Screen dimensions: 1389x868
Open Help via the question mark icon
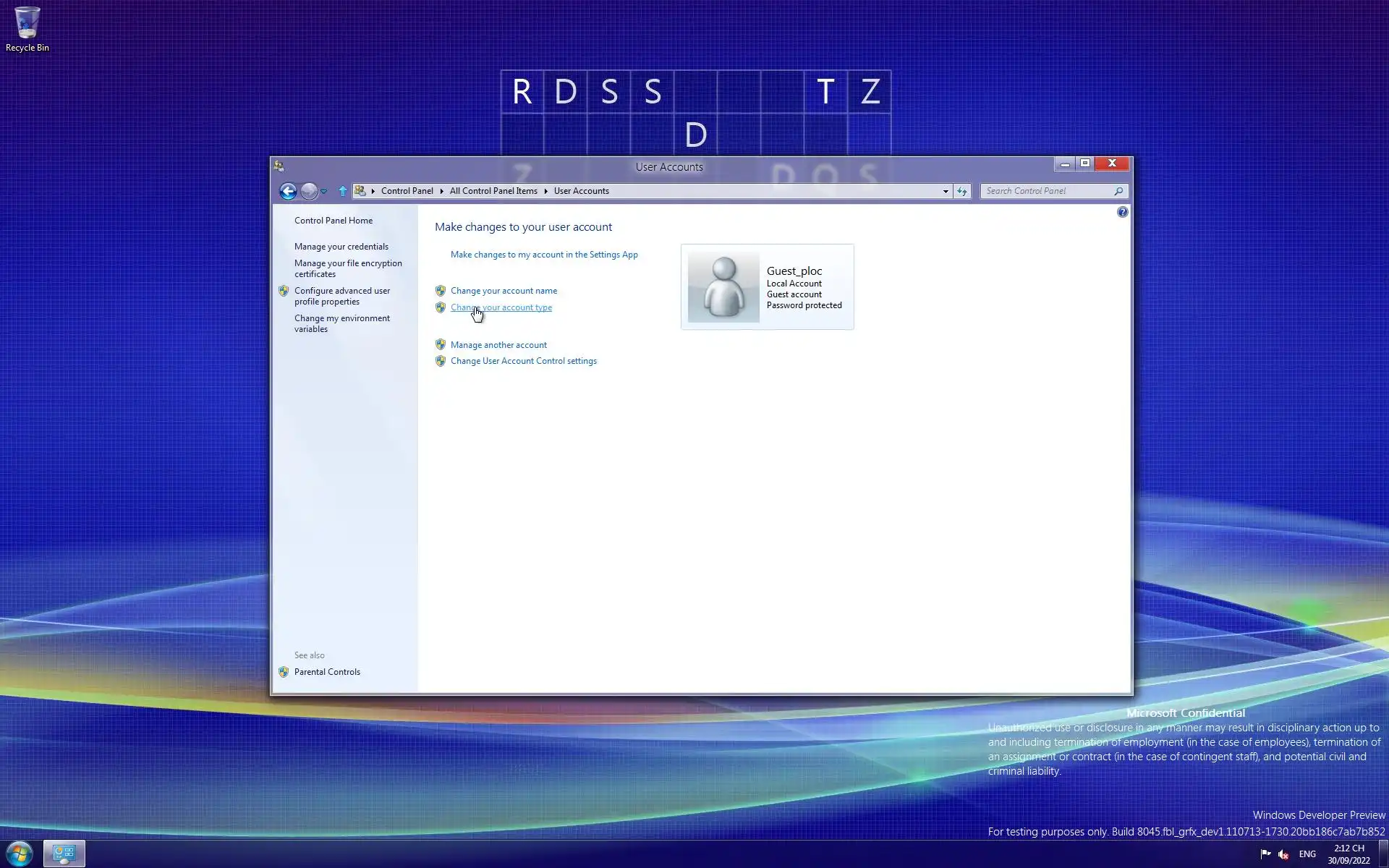(x=1122, y=212)
